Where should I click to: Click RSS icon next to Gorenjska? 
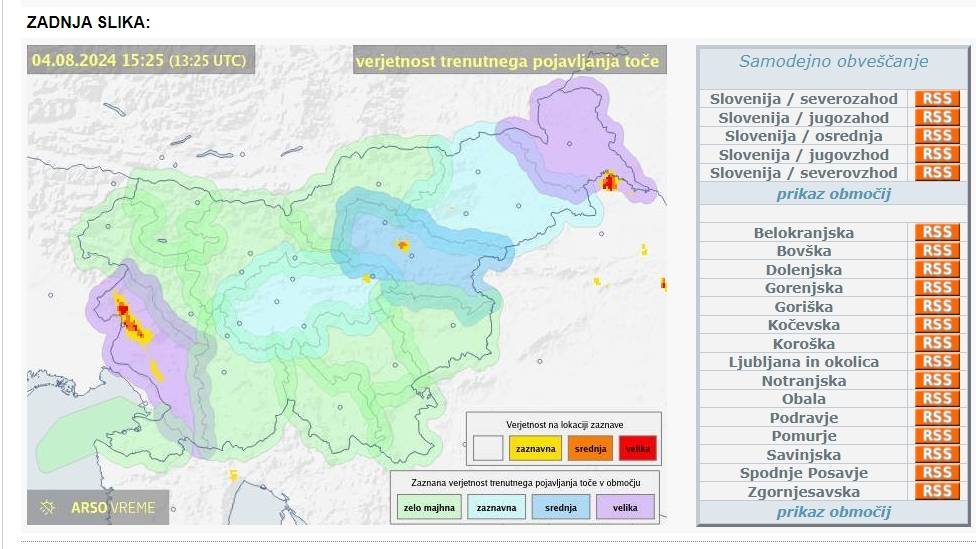pyautogui.click(x=936, y=288)
